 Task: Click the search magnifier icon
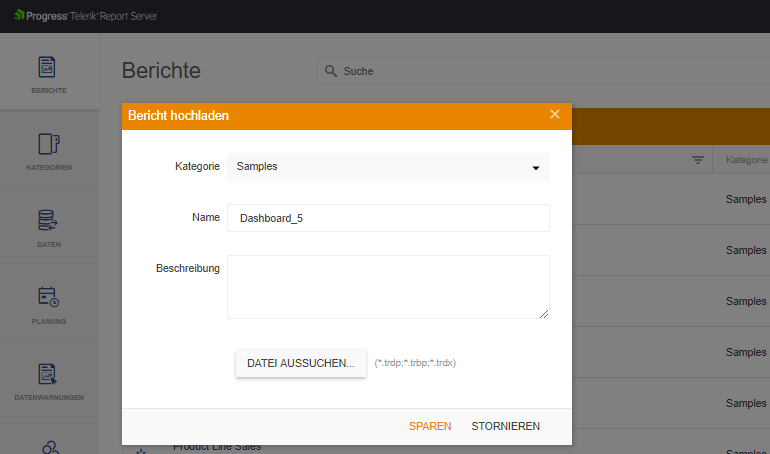pos(331,71)
